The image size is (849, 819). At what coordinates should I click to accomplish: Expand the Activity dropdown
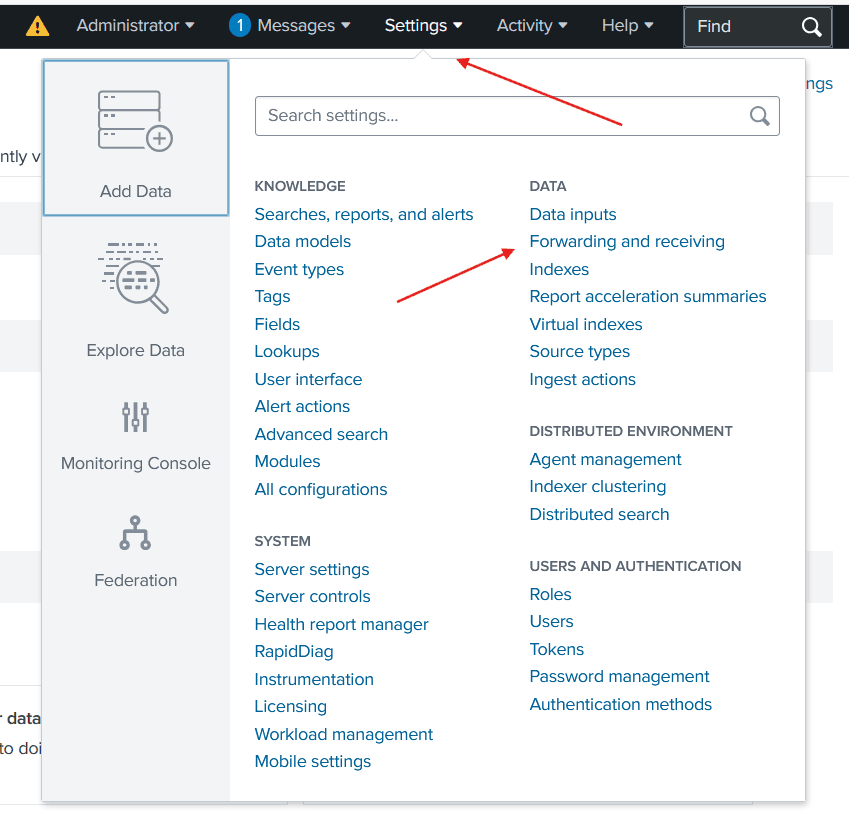(x=532, y=26)
